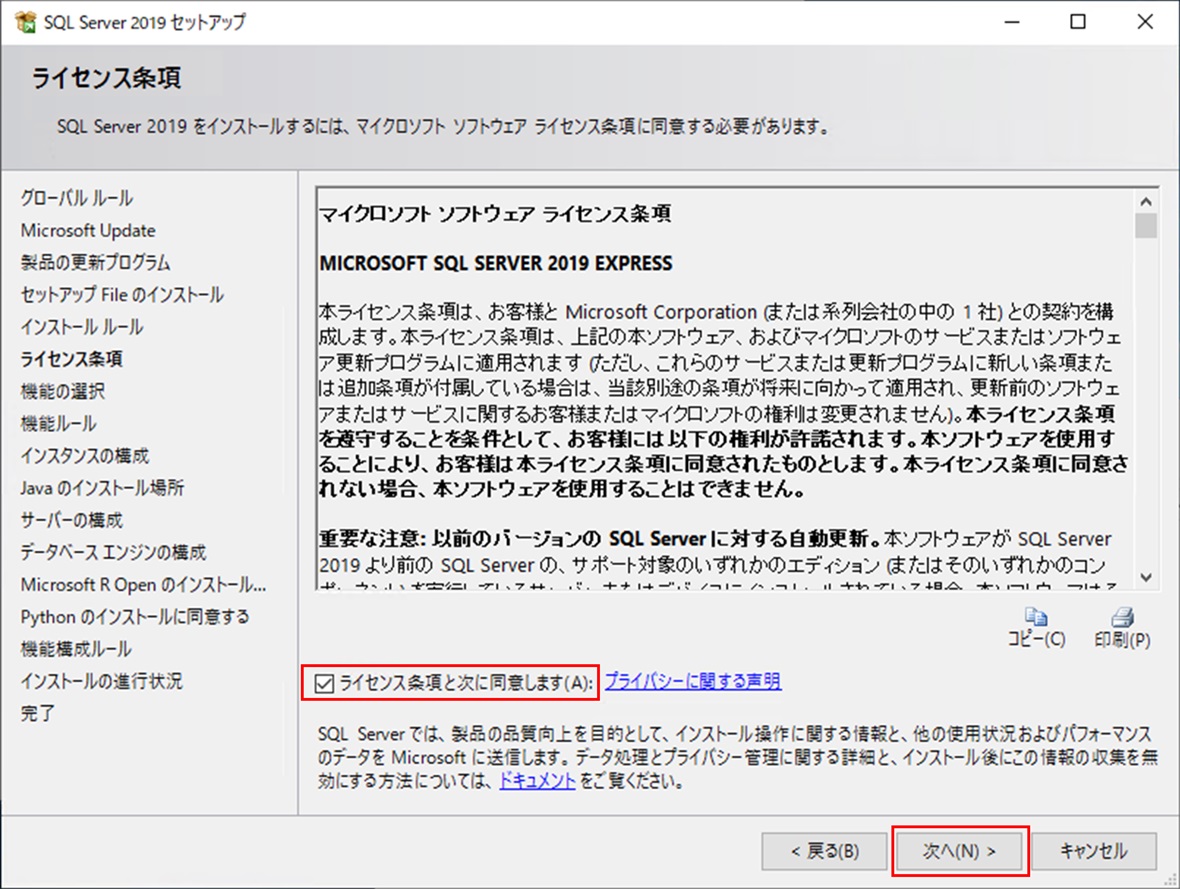Click the Back (戻る) button
The height and width of the screenshot is (889, 1180).
824,851
